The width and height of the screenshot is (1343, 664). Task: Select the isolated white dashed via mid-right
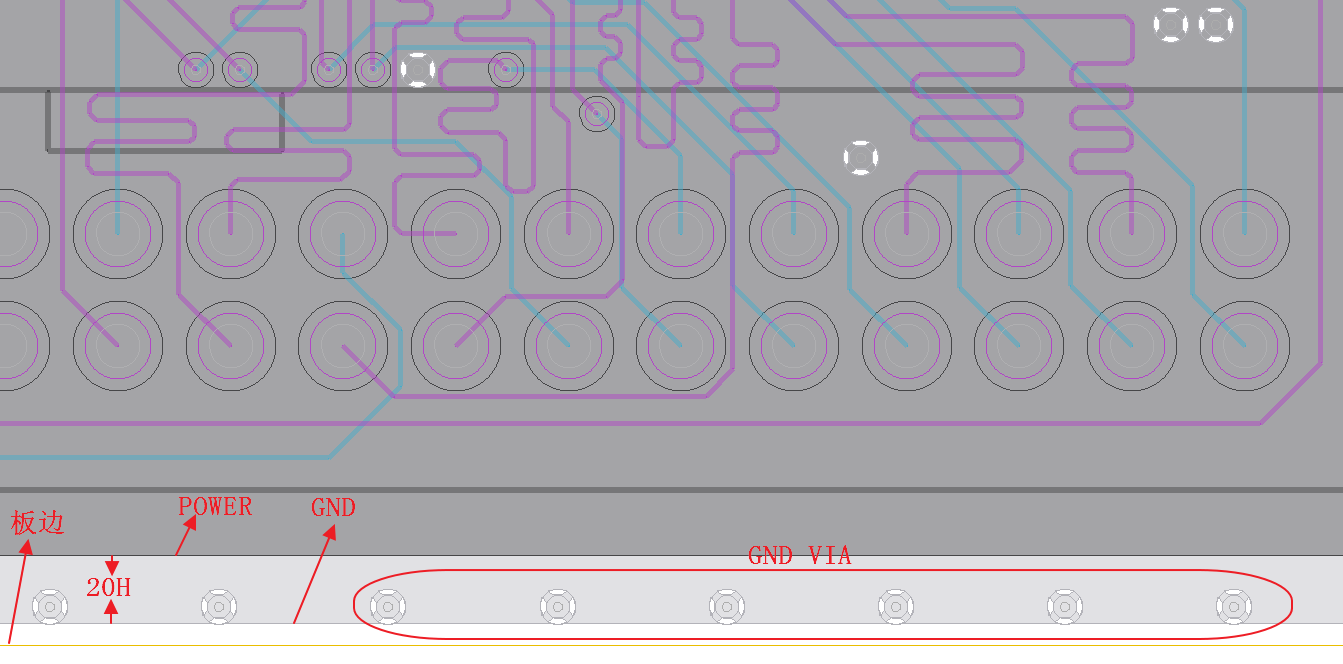860,157
